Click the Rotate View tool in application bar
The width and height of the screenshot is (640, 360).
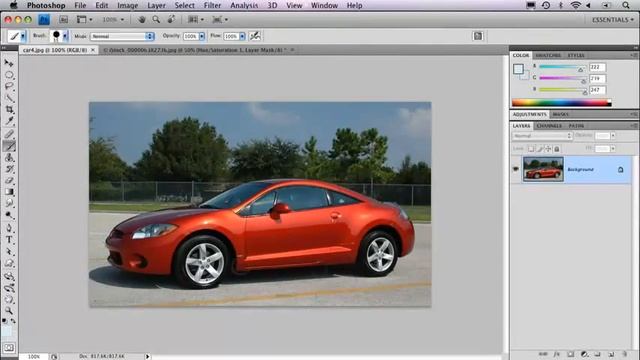(171, 19)
